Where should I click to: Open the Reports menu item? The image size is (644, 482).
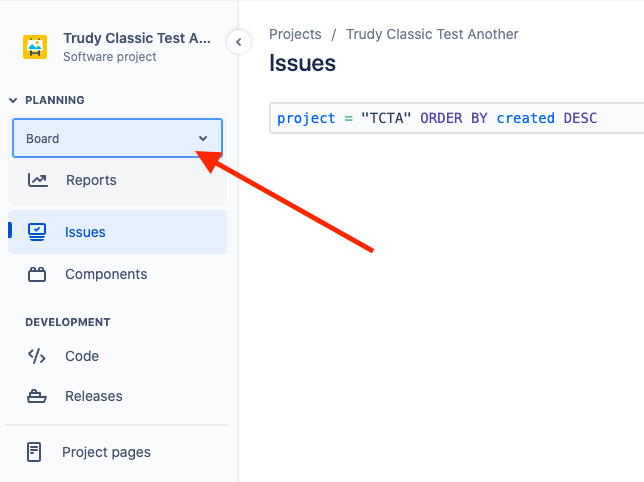pos(91,180)
